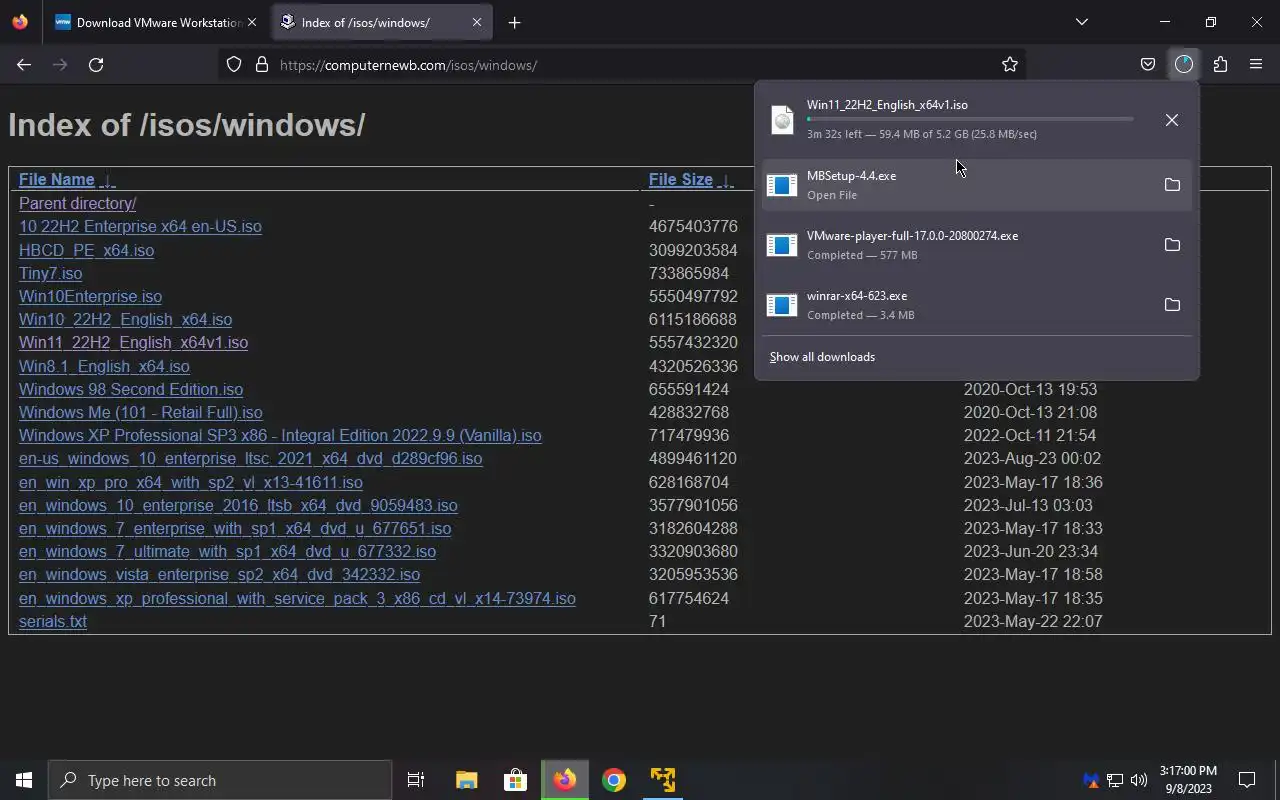Click the tracking protection shield icon
Screen dimensions: 1280x800
click(x=234, y=65)
